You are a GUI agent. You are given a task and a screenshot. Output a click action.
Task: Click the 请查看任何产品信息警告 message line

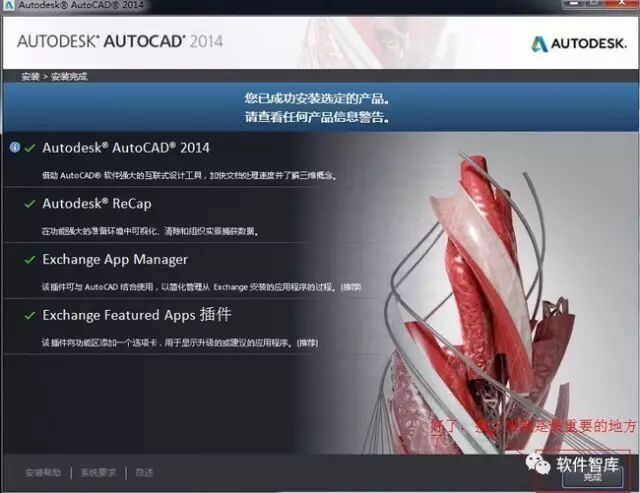(317, 117)
